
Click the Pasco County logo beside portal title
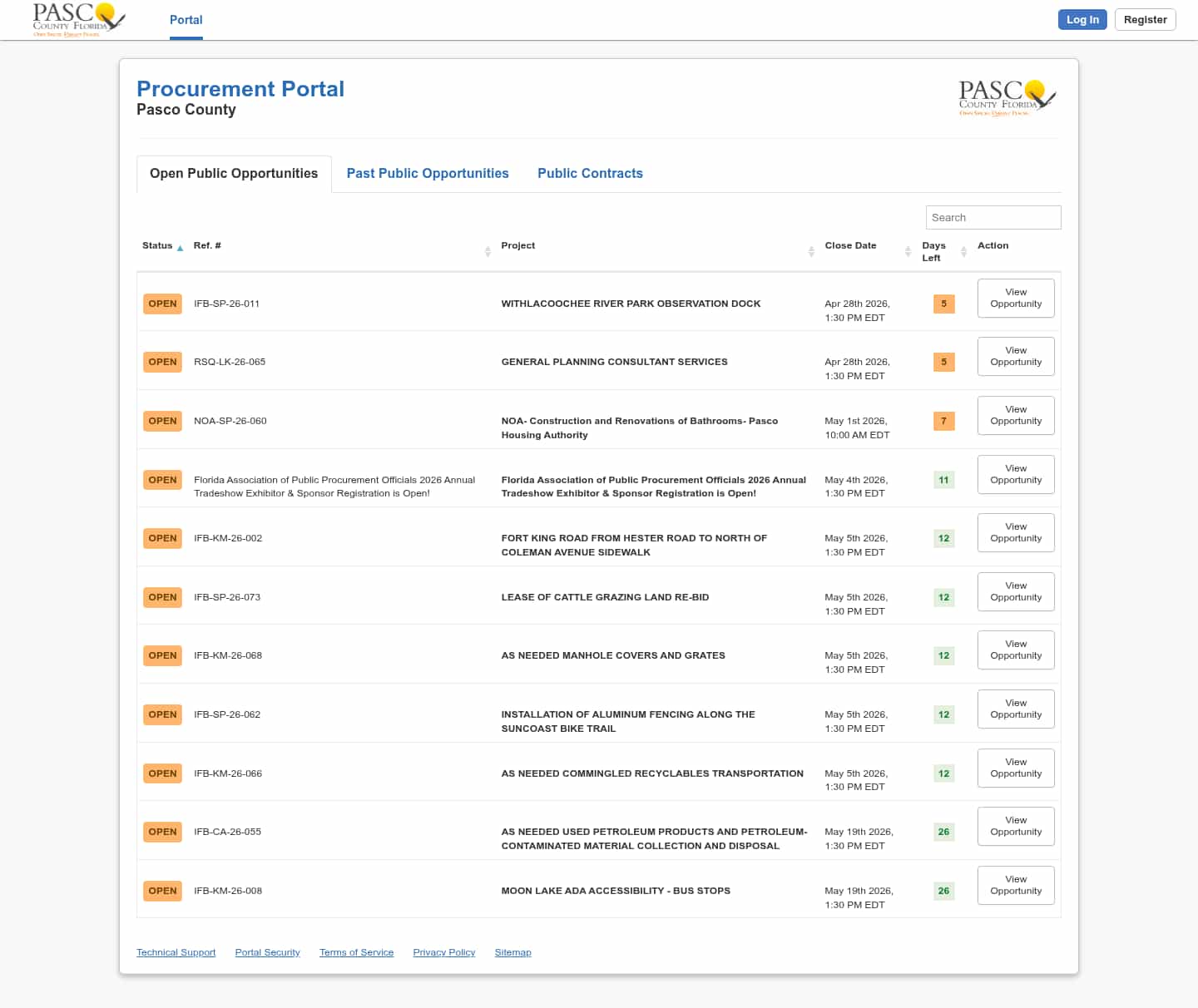1007,98
